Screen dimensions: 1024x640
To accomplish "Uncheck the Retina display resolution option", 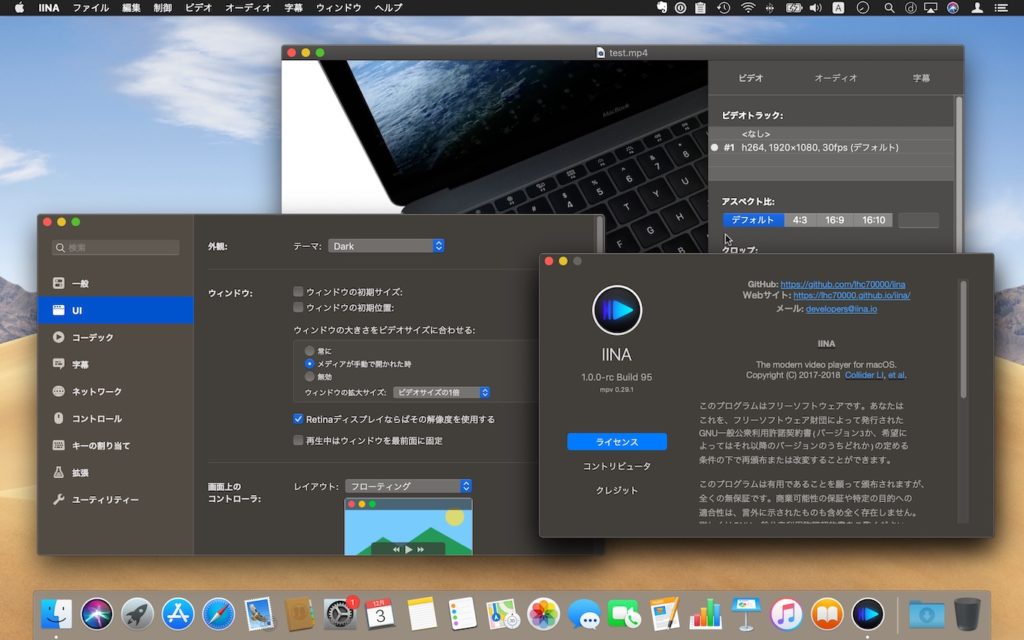I will click(x=298, y=419).
